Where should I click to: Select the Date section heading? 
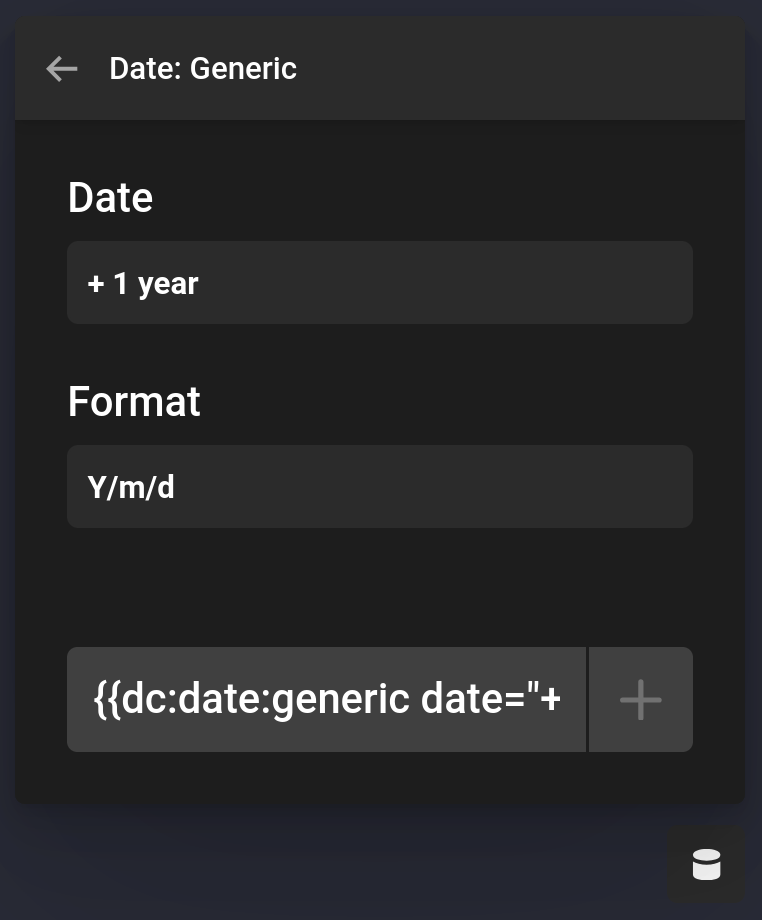click(110, 197)
